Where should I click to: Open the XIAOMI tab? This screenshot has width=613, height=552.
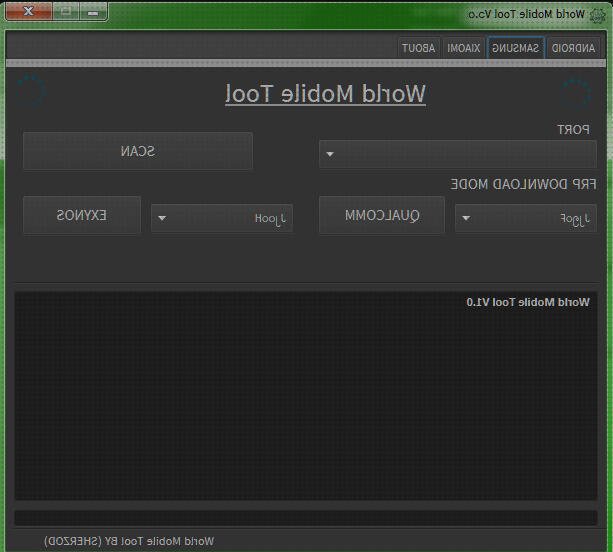463,48
